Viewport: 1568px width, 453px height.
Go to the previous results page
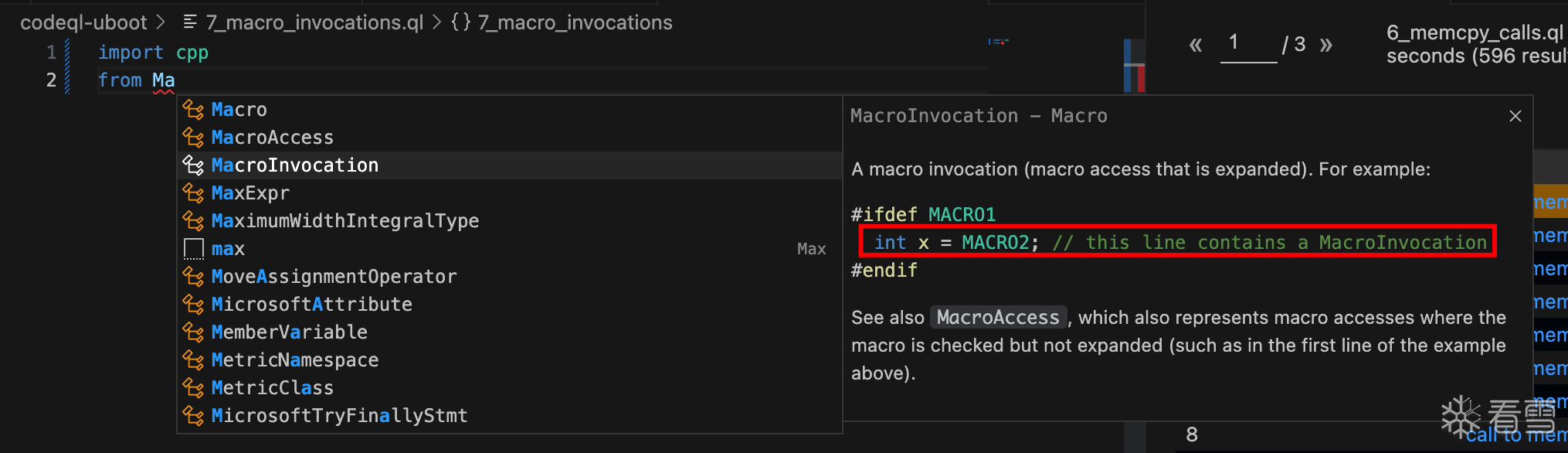pyautogui.click(x=1196, y=45)
